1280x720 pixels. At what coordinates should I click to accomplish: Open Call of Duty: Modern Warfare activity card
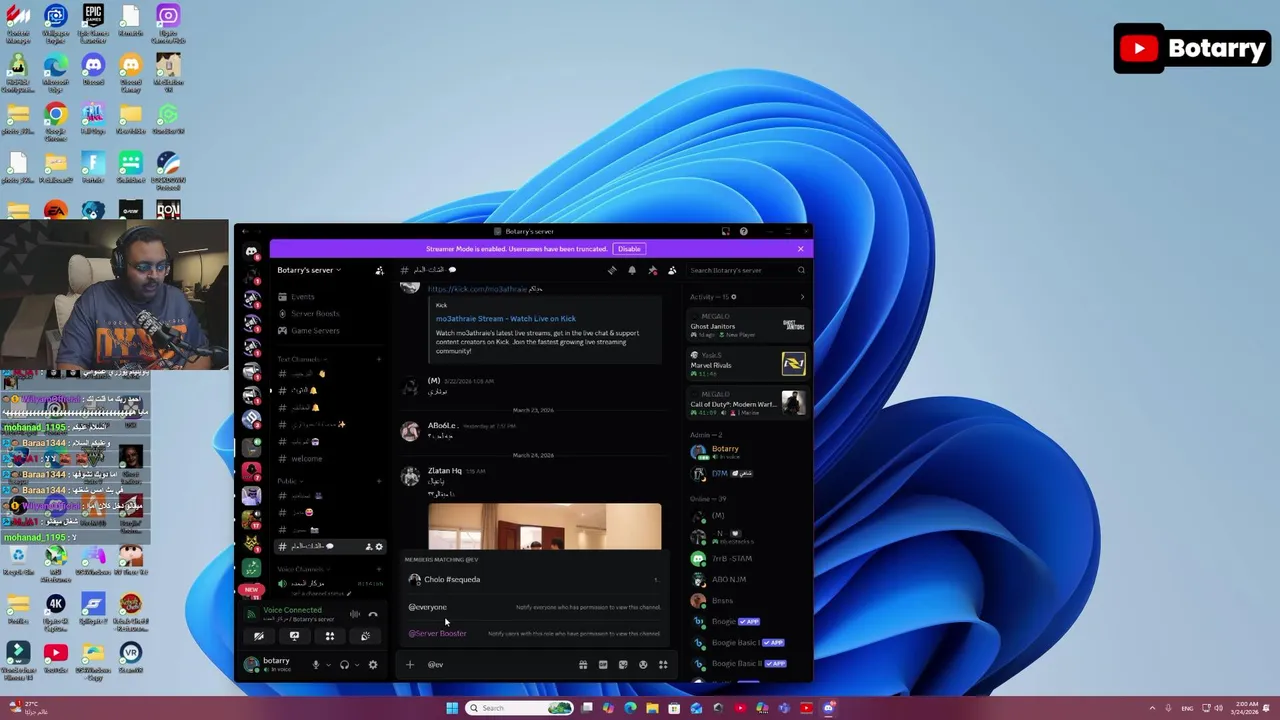[x=747, y=404]
